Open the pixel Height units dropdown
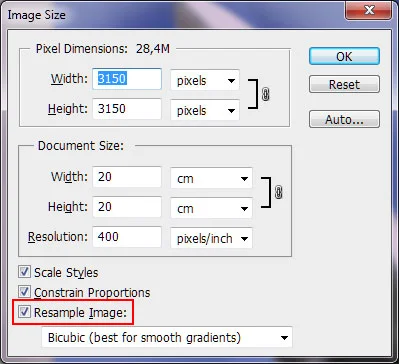The width and height of the screenshot is (399, 364). pos(205,110)
